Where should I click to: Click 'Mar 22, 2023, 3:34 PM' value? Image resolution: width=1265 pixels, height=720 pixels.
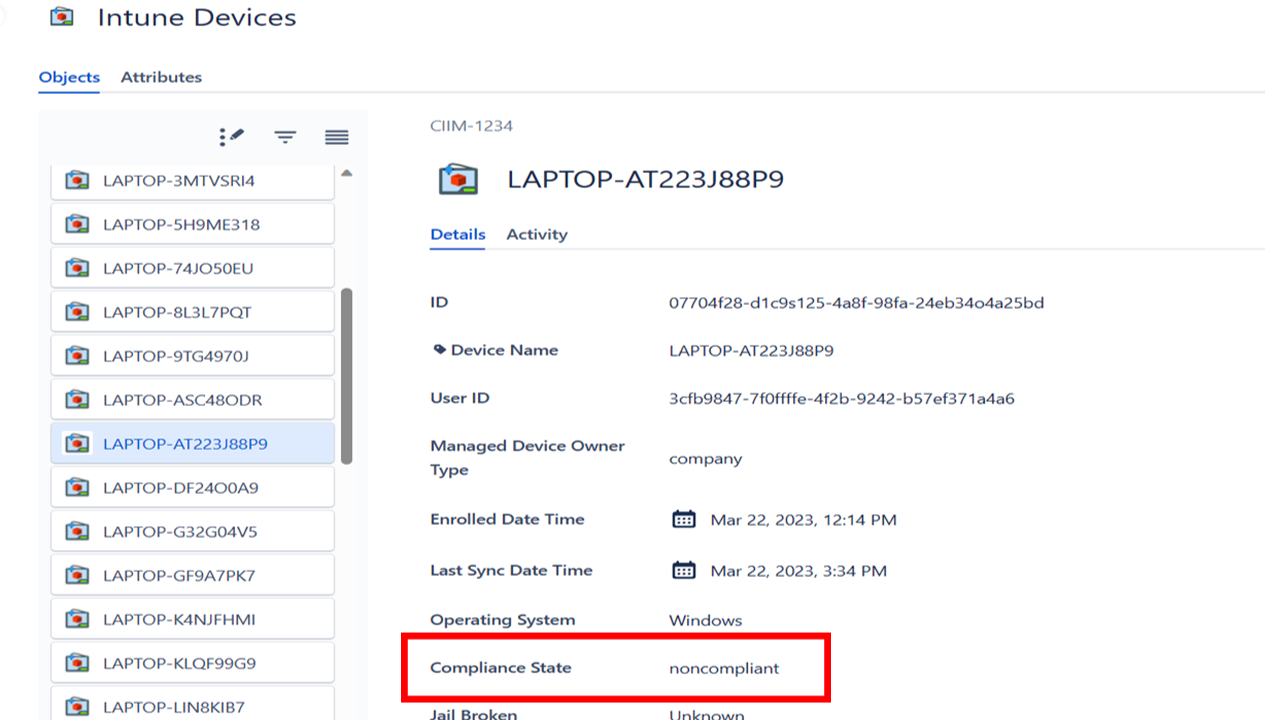[x=798, y=571]
